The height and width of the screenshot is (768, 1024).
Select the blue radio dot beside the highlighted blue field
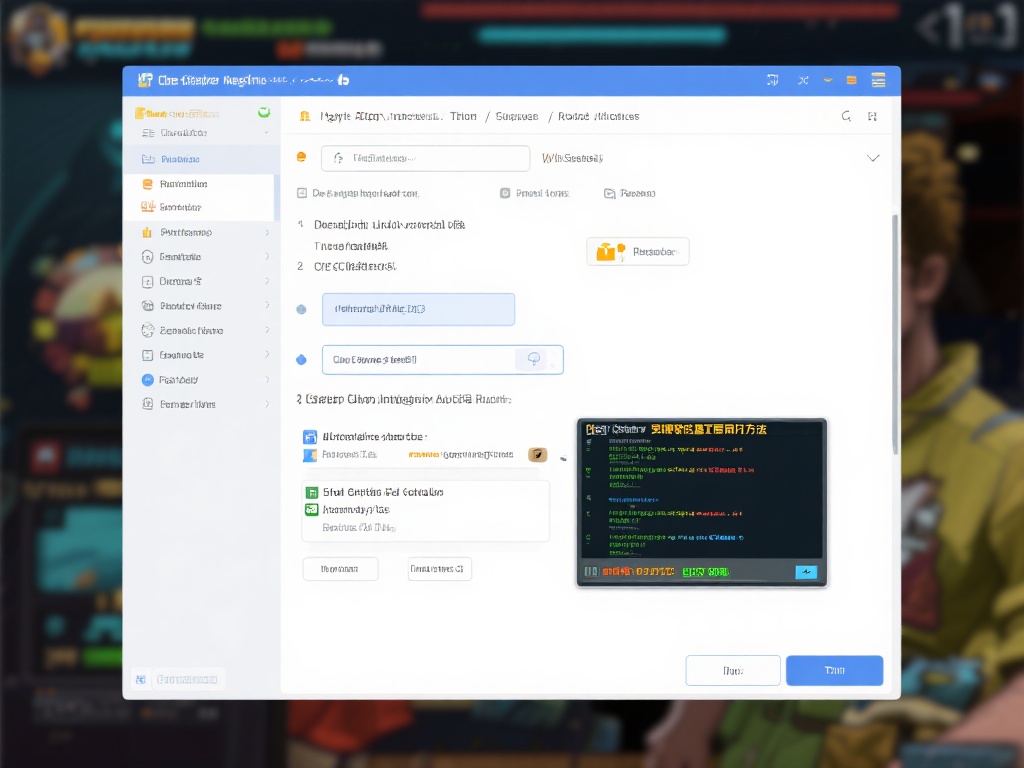(301, 310)
